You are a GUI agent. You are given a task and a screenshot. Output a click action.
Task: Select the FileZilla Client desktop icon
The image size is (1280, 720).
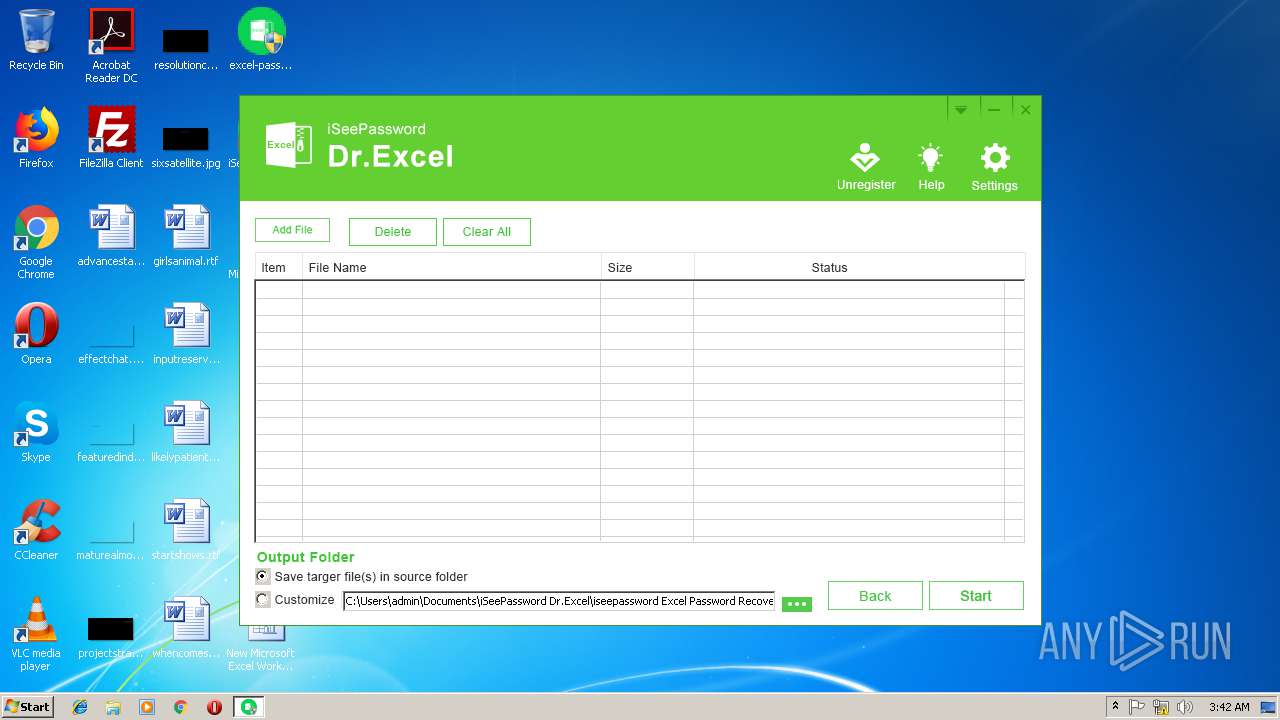[x=111, y=138]
